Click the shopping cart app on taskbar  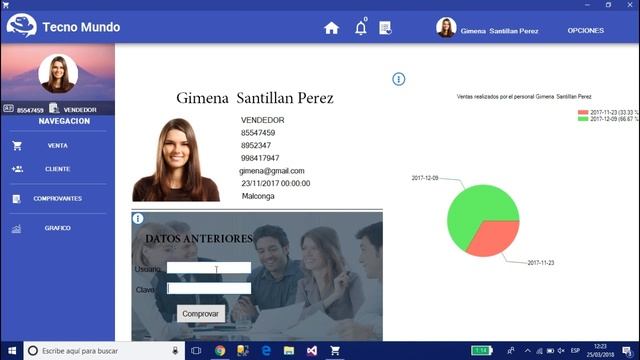335,351
